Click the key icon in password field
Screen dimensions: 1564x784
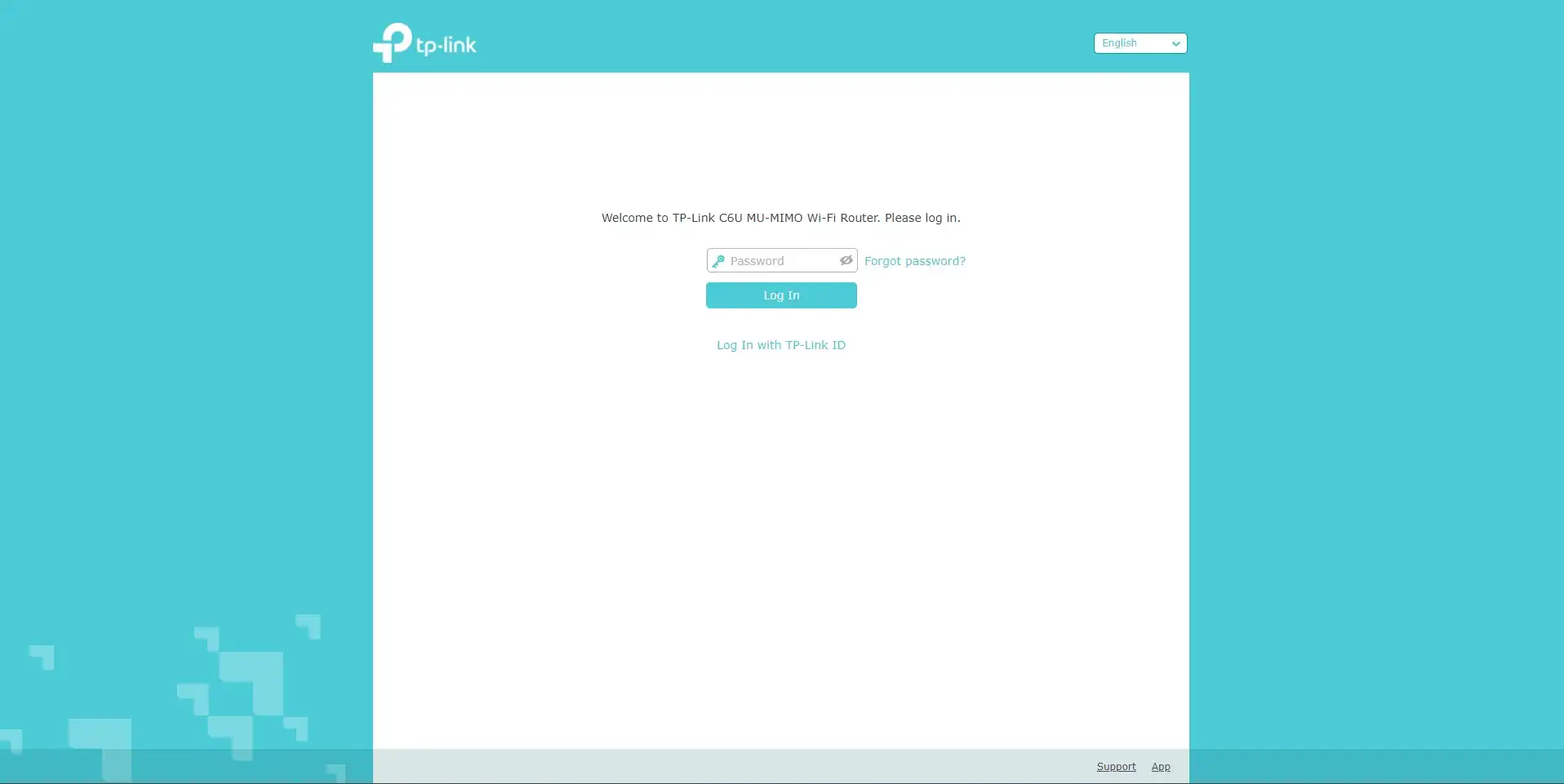718,261
